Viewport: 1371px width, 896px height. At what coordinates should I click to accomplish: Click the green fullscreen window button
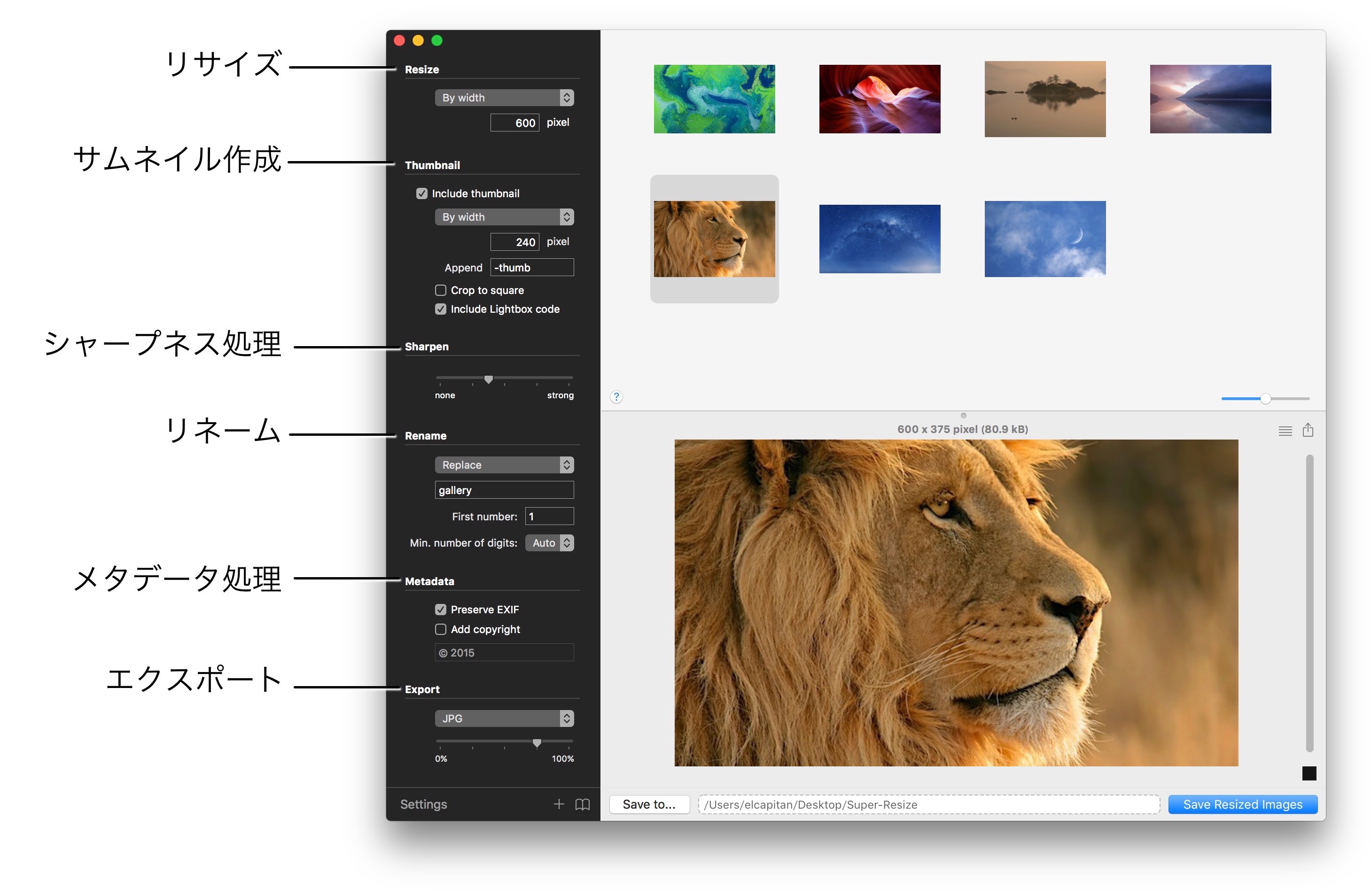pyautogui.click(x=436, y=40)
